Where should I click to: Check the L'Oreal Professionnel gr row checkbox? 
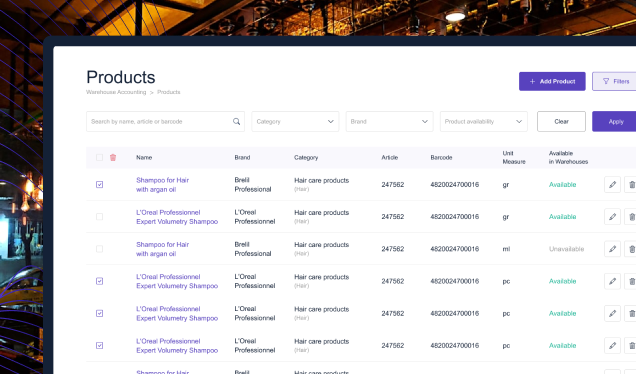point(99,217)
